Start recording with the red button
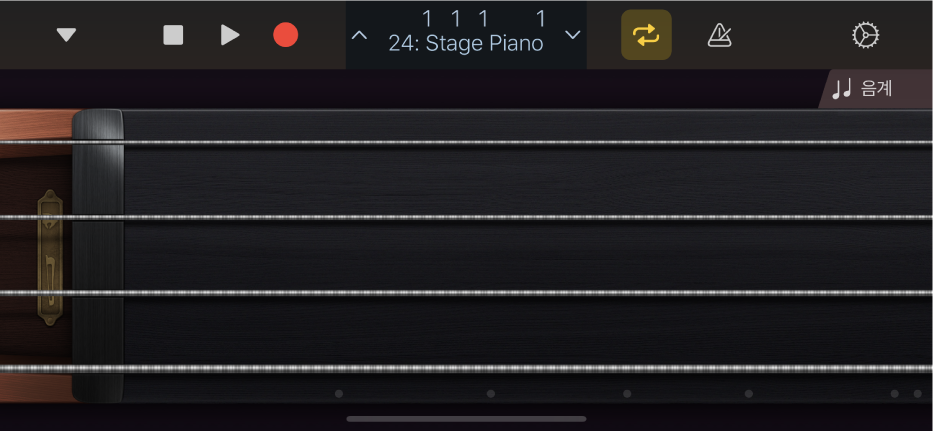The width and height of the screenshot is (934, 431). point(286,35)
